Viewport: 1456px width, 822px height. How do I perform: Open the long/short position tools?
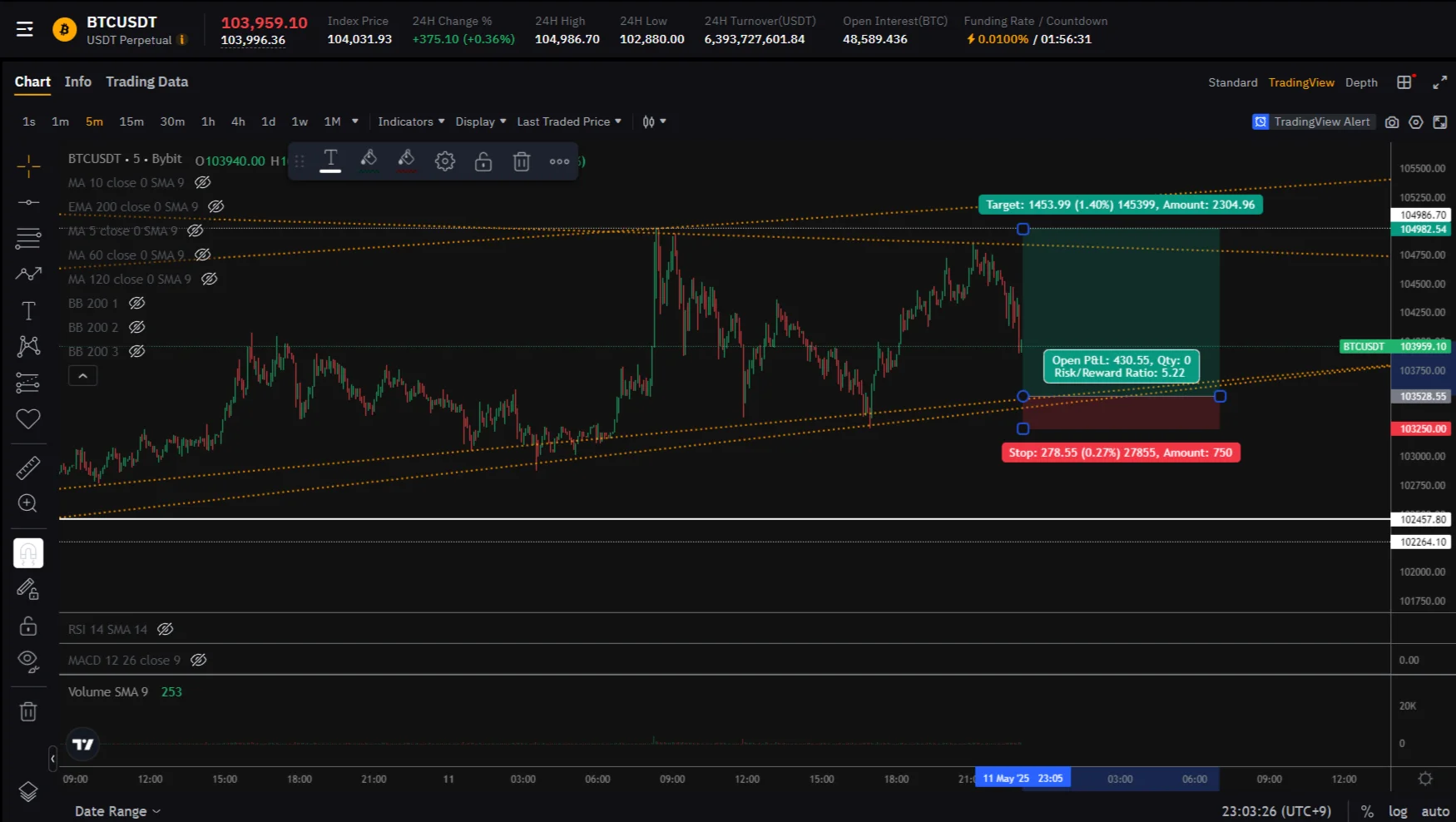(28, 383)
